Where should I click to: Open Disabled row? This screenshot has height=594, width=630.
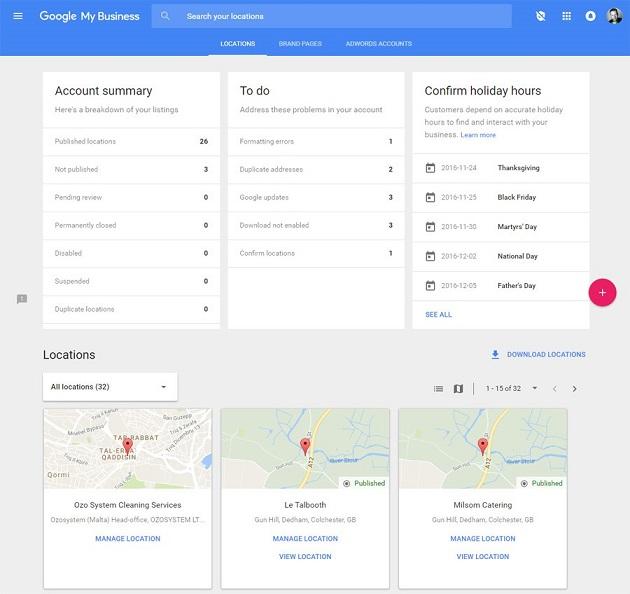[131, 253]
